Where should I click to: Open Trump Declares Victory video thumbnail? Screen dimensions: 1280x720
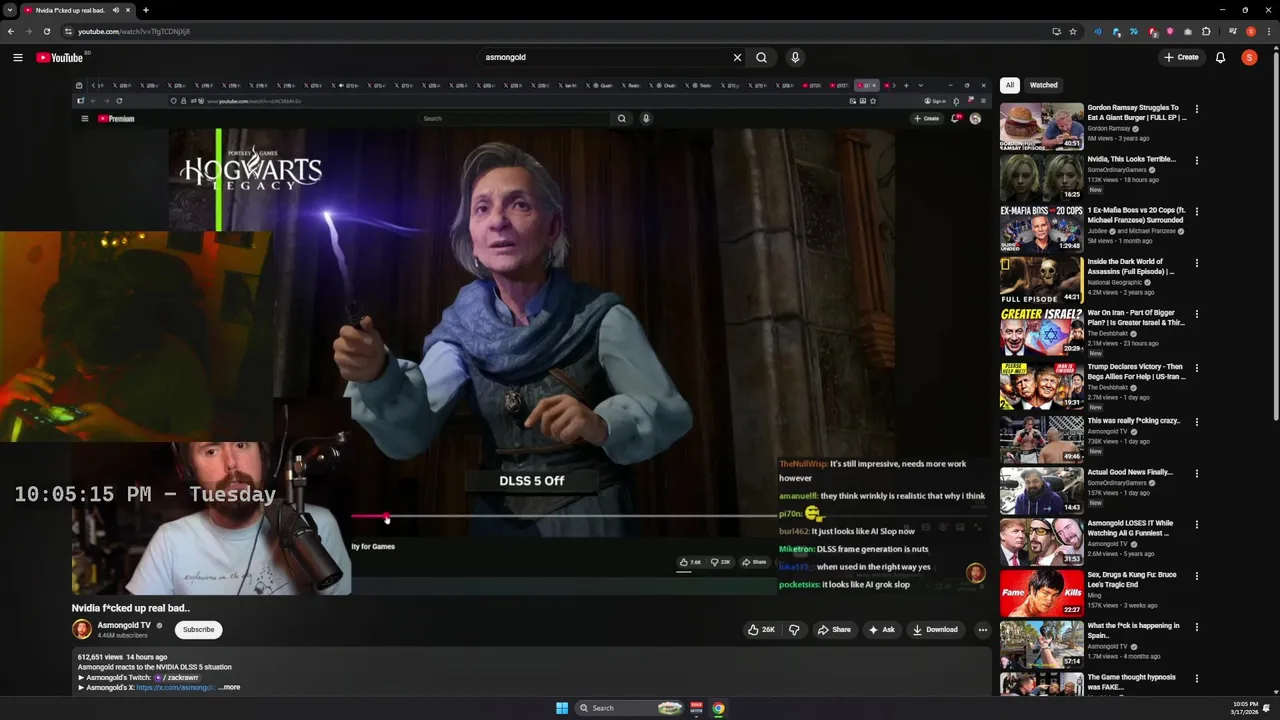[1042, 384]
